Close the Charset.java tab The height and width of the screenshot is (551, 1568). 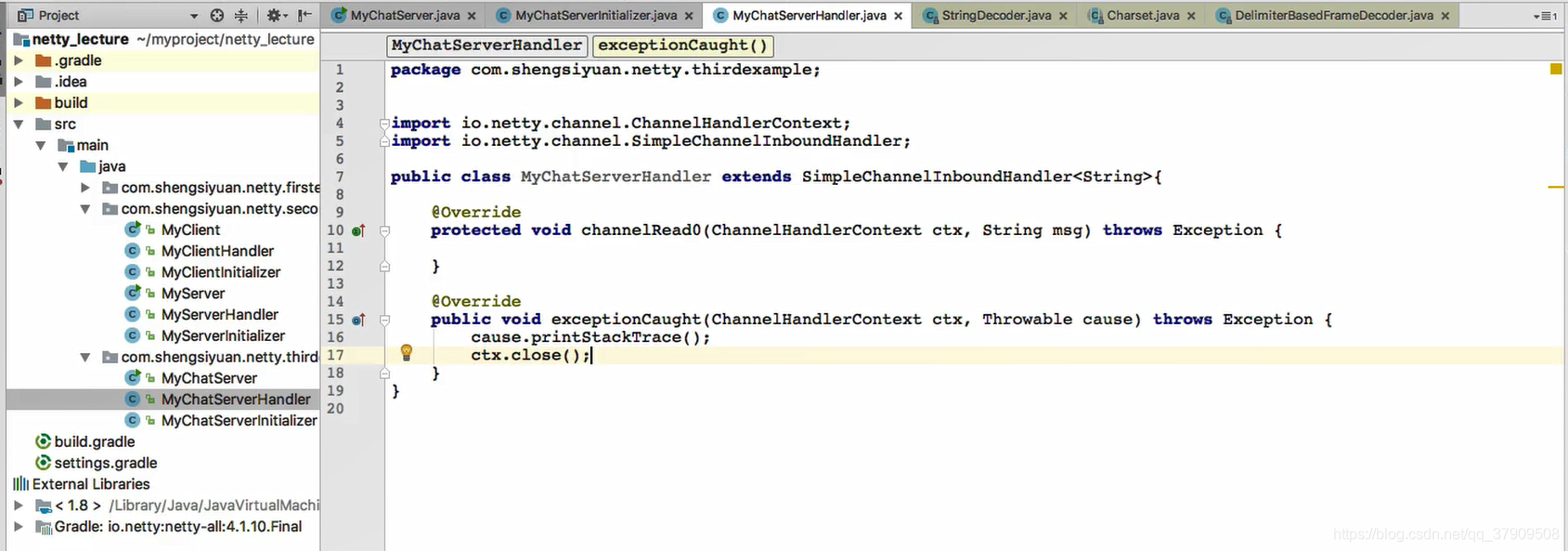pyautogui.click(x=1191, y=16)
